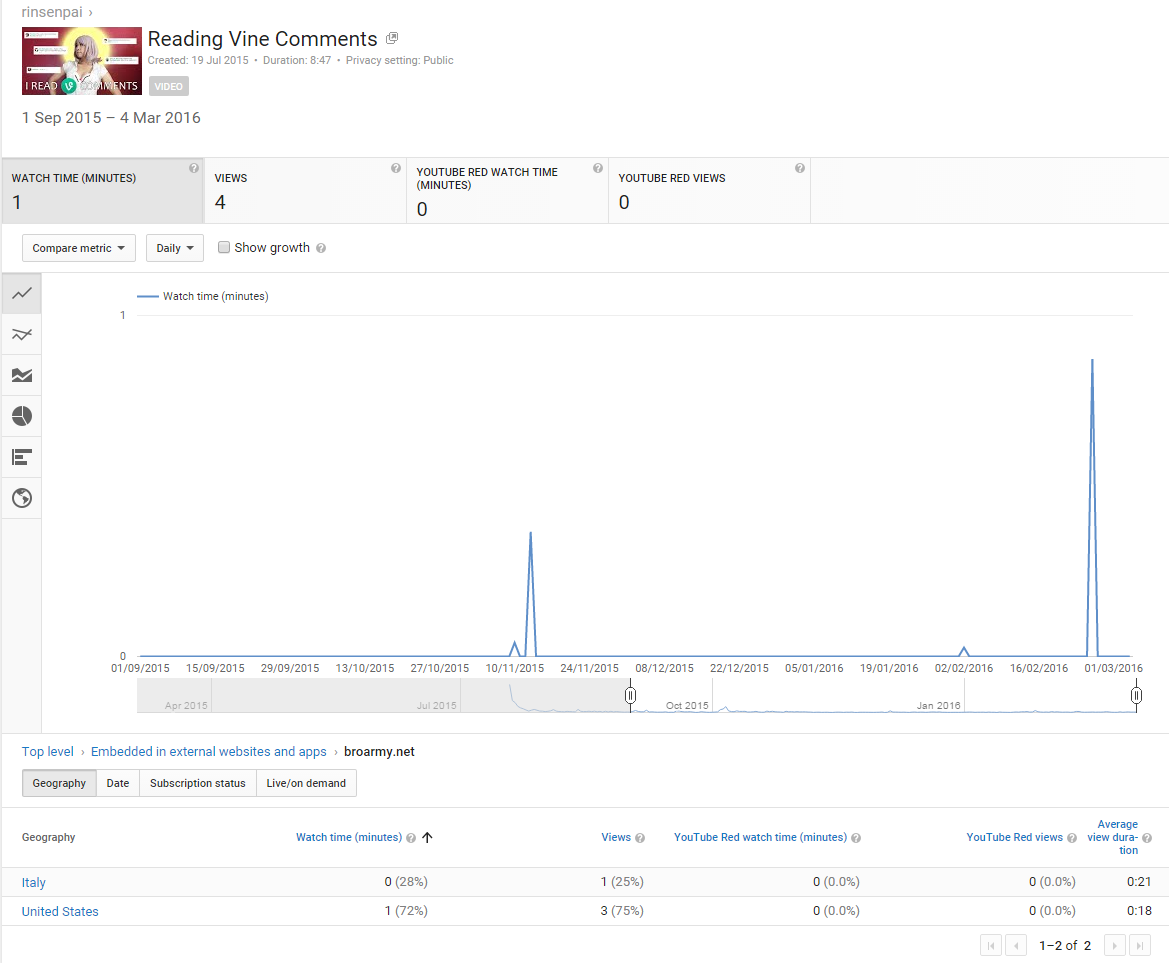Open the Compare metric dropdown
1169x963 pixels.
[78, 248]
